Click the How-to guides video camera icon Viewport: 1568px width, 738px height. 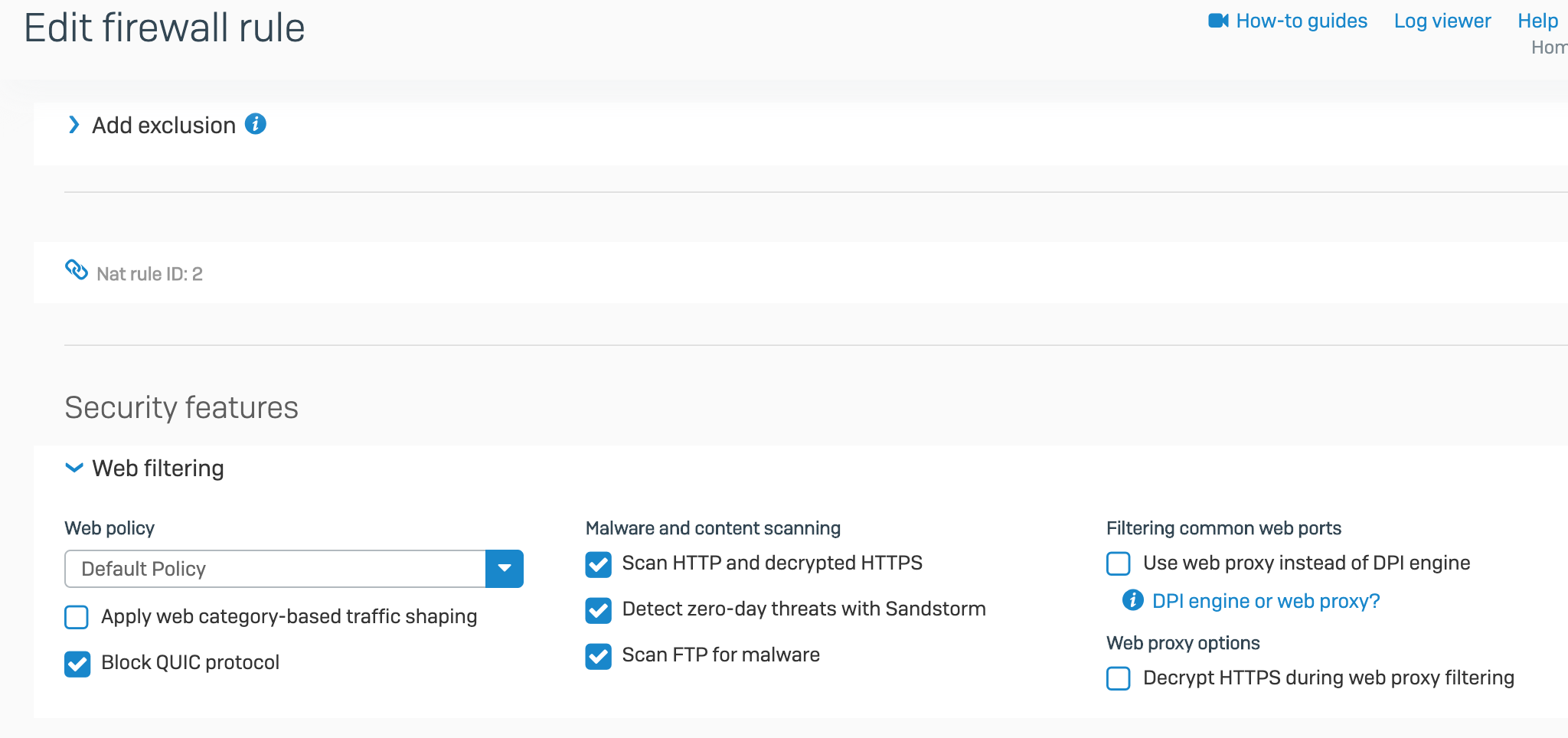click(x=1218, y=21)
